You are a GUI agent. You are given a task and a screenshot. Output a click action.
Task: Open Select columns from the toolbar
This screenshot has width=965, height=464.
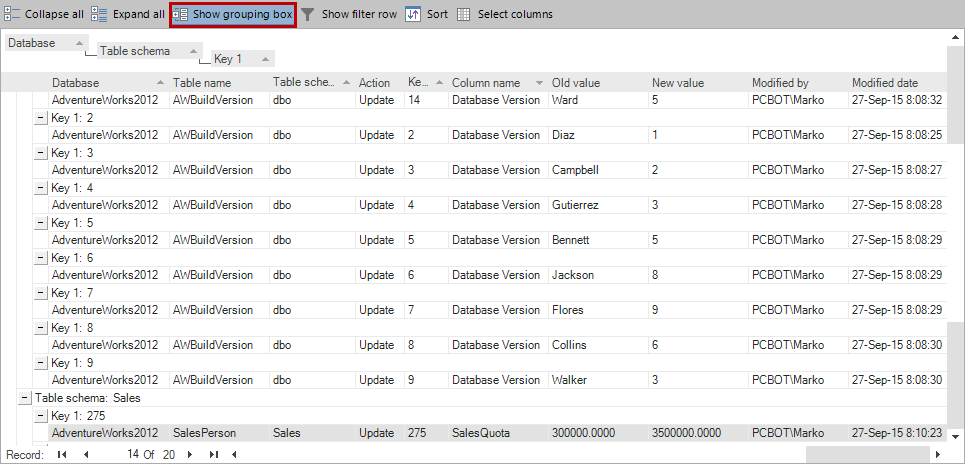click(x=505, y=14)
